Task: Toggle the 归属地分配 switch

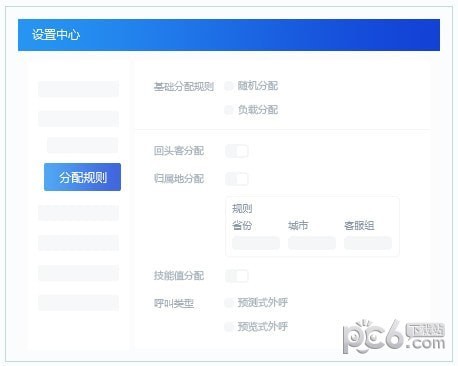Action: click(x=237, y=179)
